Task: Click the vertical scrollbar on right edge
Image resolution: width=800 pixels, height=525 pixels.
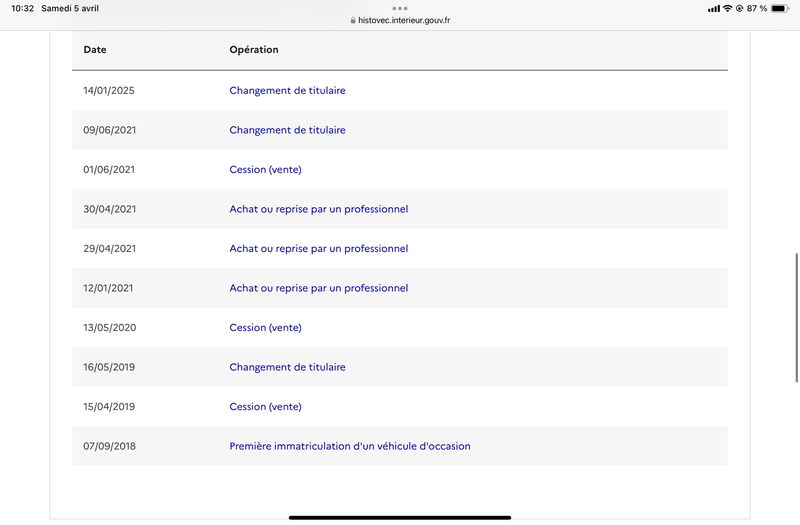Action: (x=796, y=316)
